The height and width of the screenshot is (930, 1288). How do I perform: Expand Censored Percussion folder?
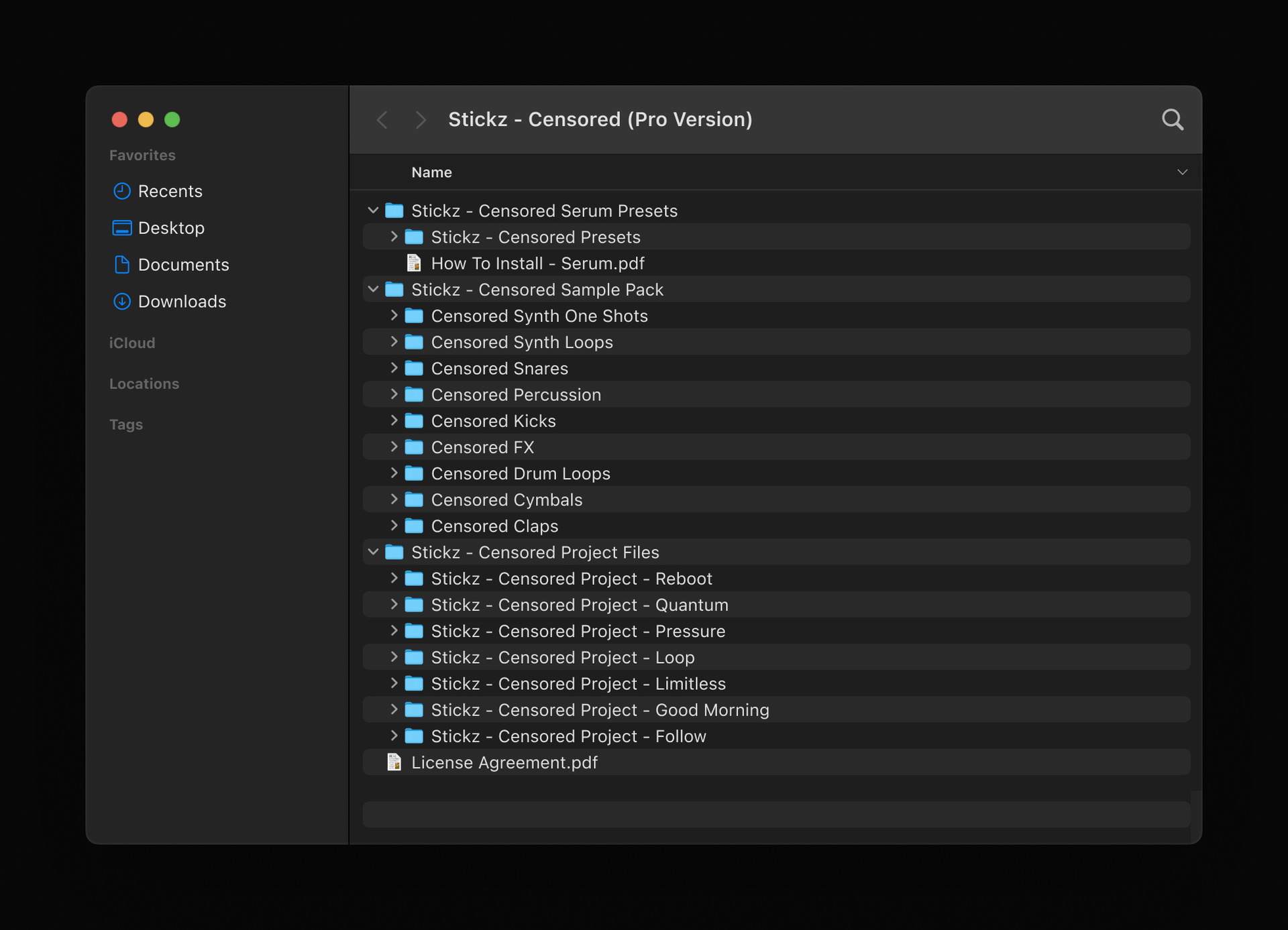[x=394, y=394]
